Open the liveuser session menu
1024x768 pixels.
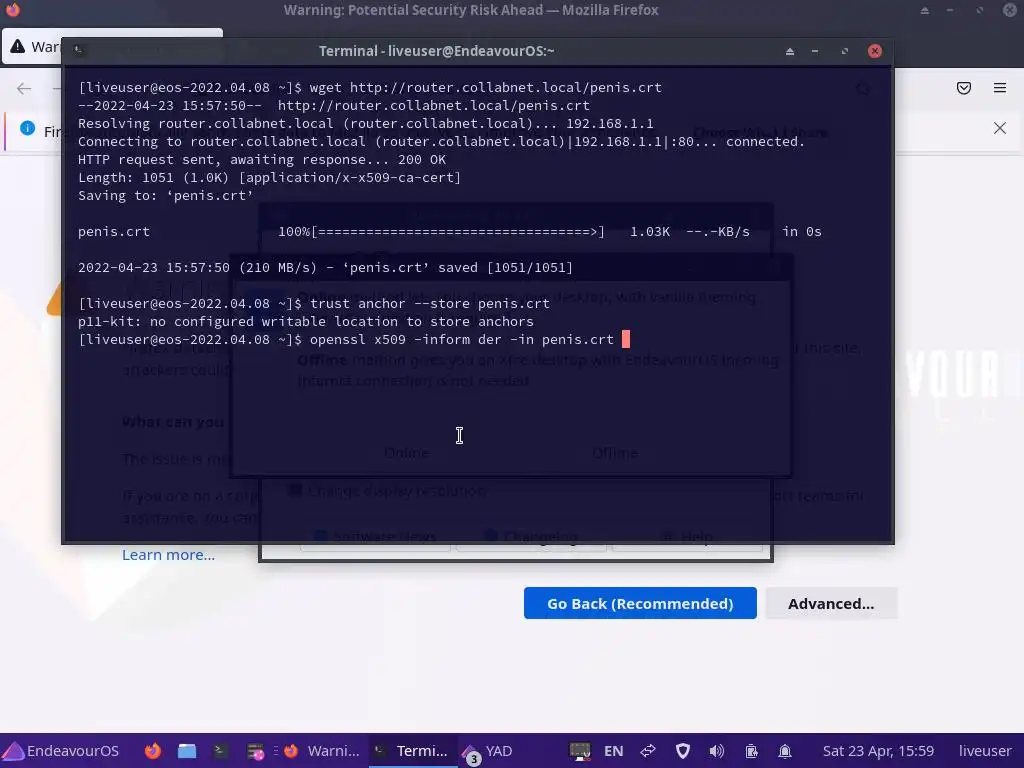coord(985,751)
